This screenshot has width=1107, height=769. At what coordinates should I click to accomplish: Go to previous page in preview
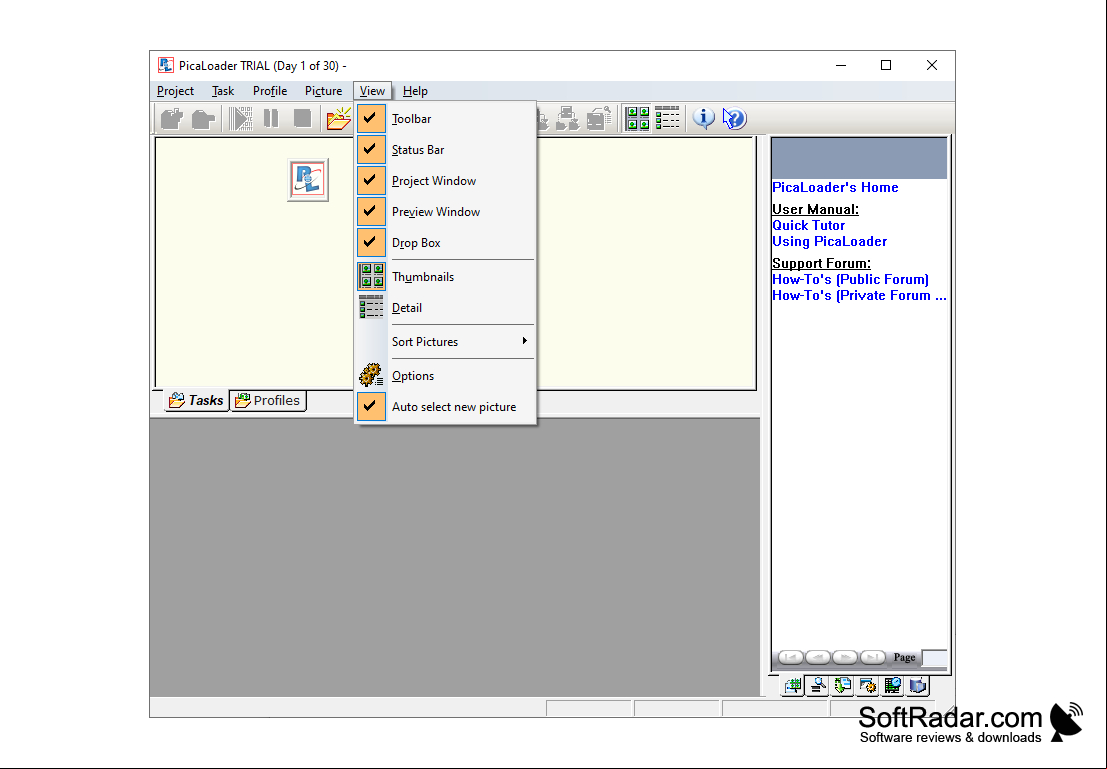[x=818, y=657]
